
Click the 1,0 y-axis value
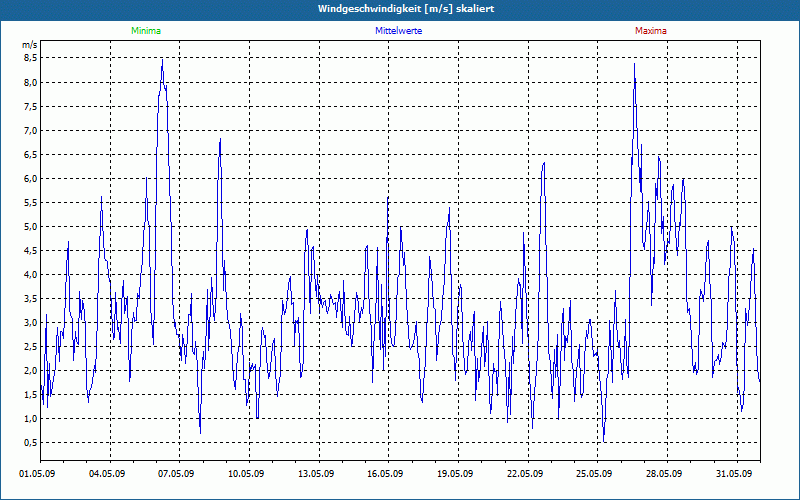coord(30,418)
